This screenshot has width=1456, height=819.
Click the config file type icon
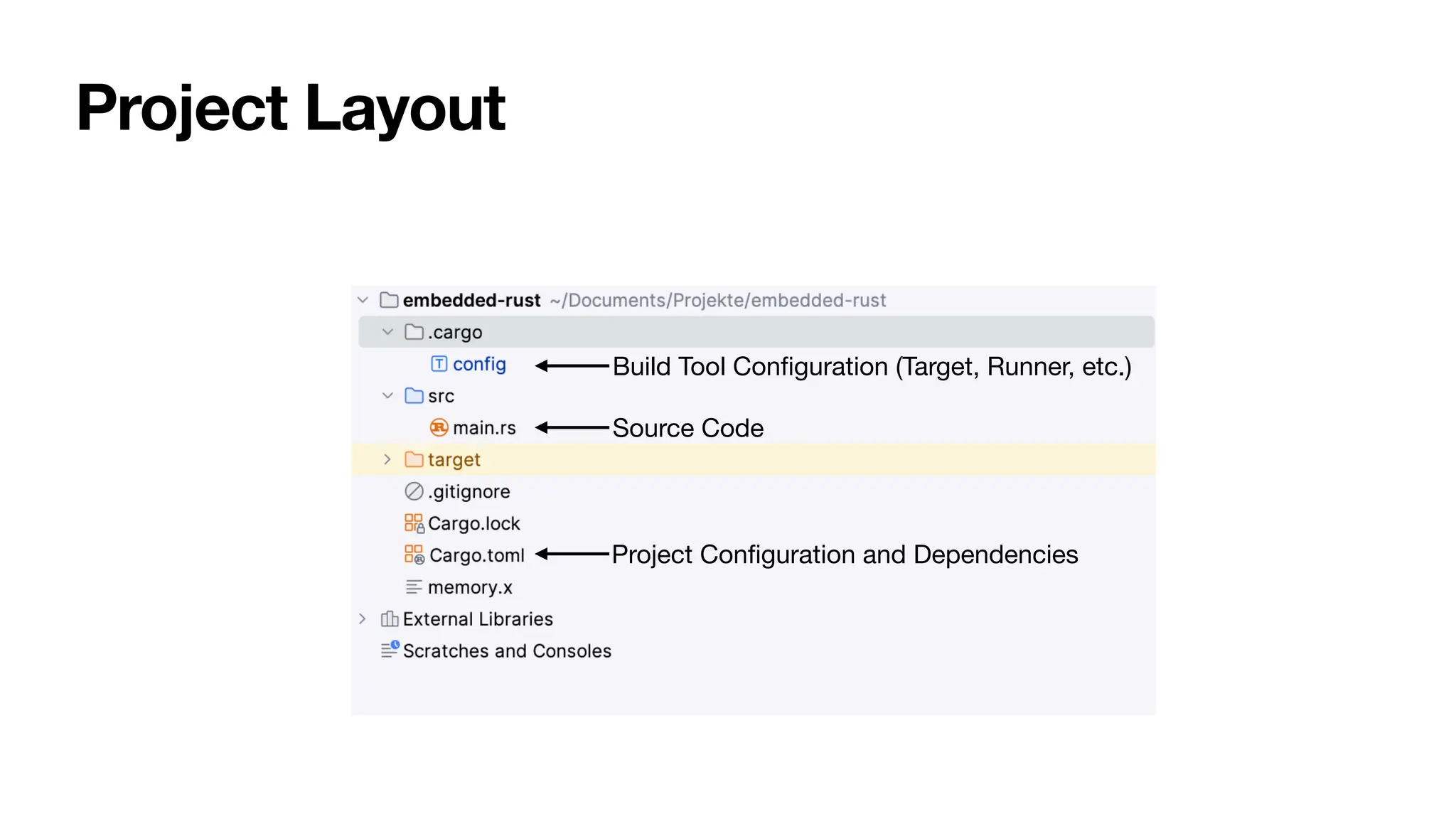439,364
